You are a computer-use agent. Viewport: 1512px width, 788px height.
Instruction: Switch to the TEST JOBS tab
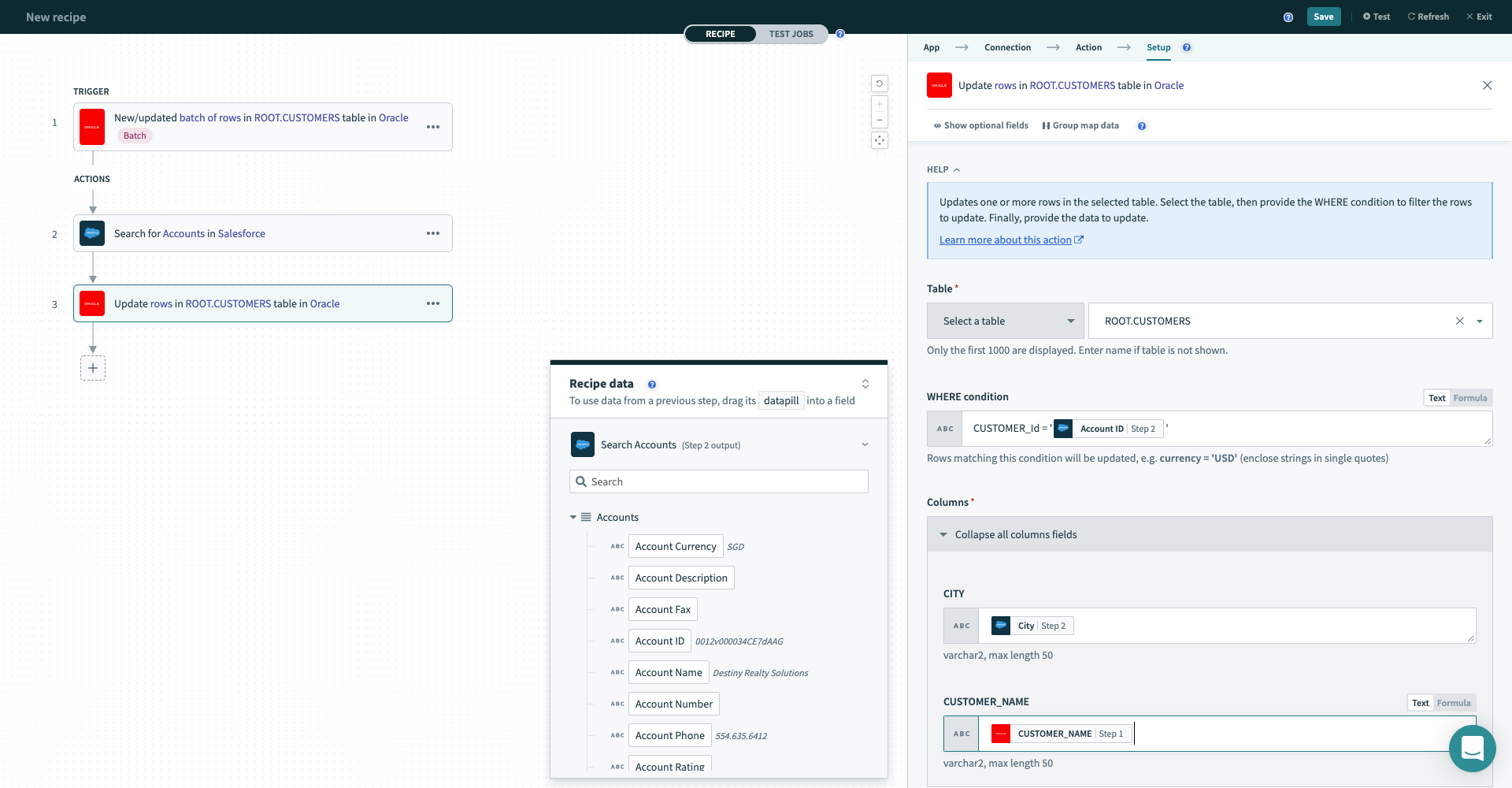791,34
